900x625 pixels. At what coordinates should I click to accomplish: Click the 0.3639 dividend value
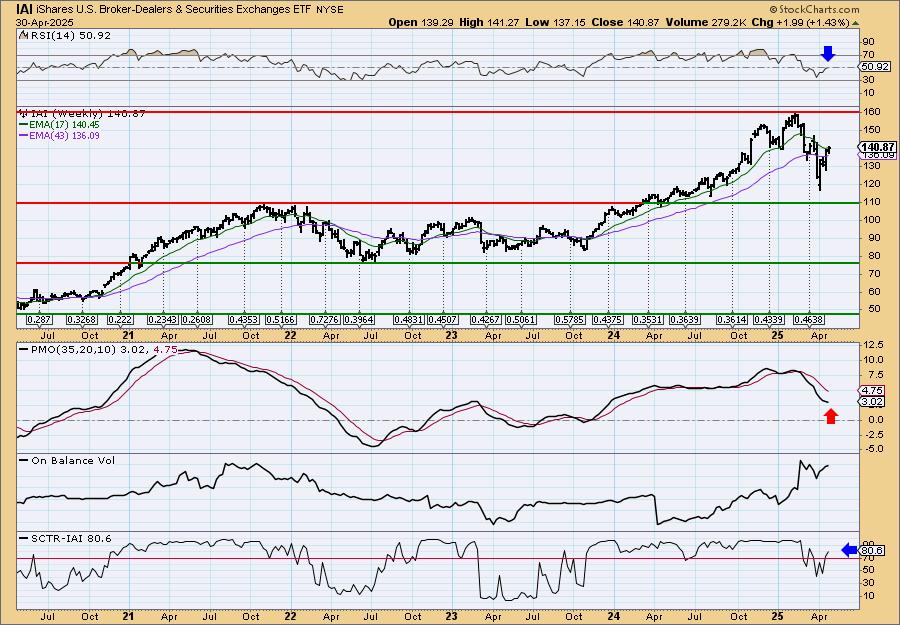[x=684, y=319]
